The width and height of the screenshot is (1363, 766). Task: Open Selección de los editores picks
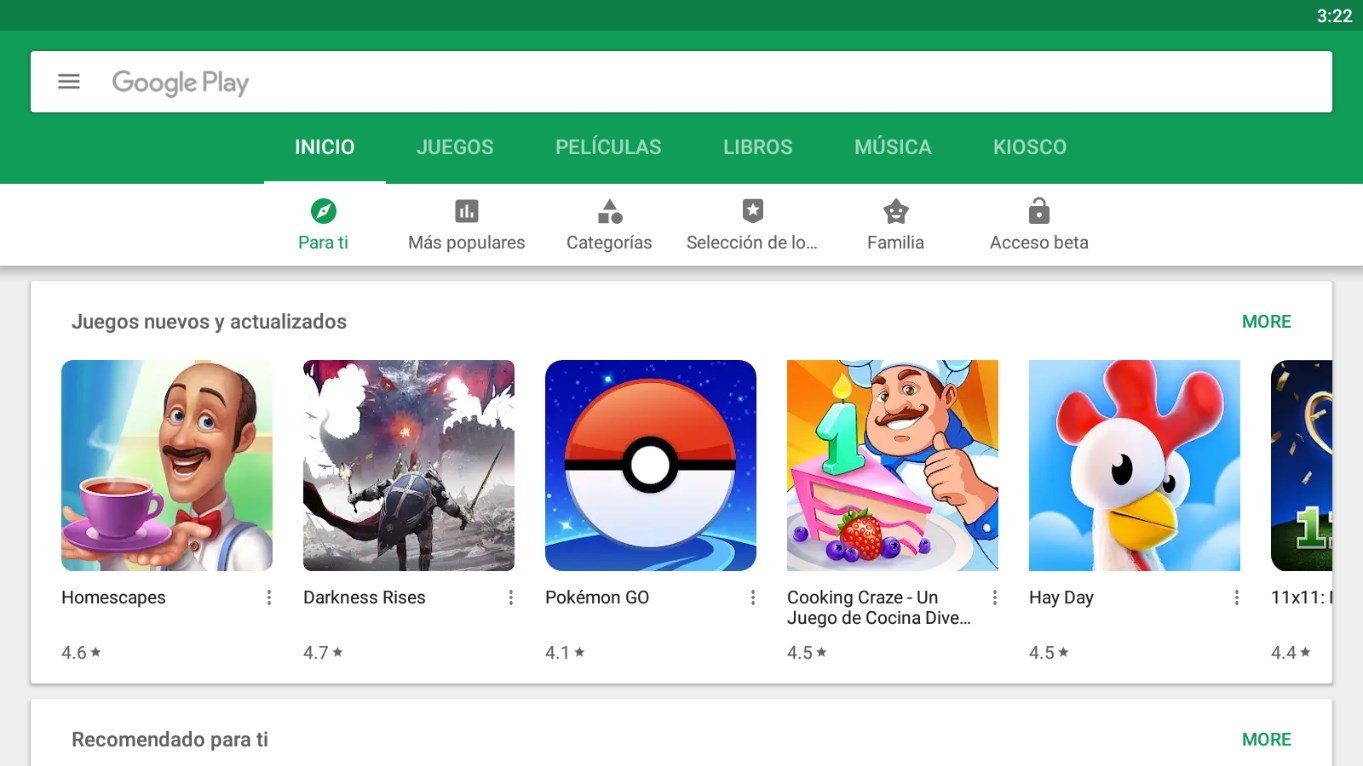pos(752,223)
